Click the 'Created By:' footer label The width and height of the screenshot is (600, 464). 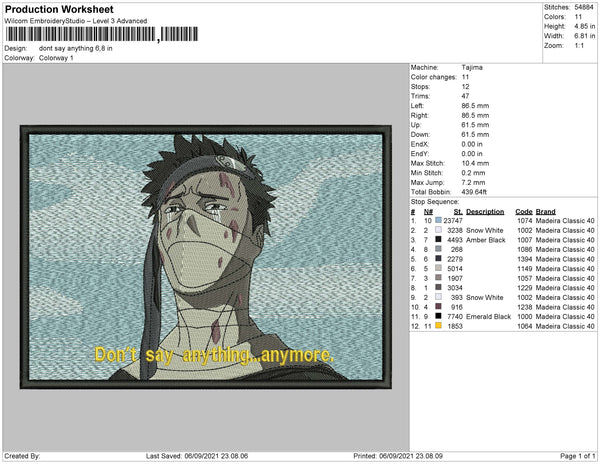point(22,456)
